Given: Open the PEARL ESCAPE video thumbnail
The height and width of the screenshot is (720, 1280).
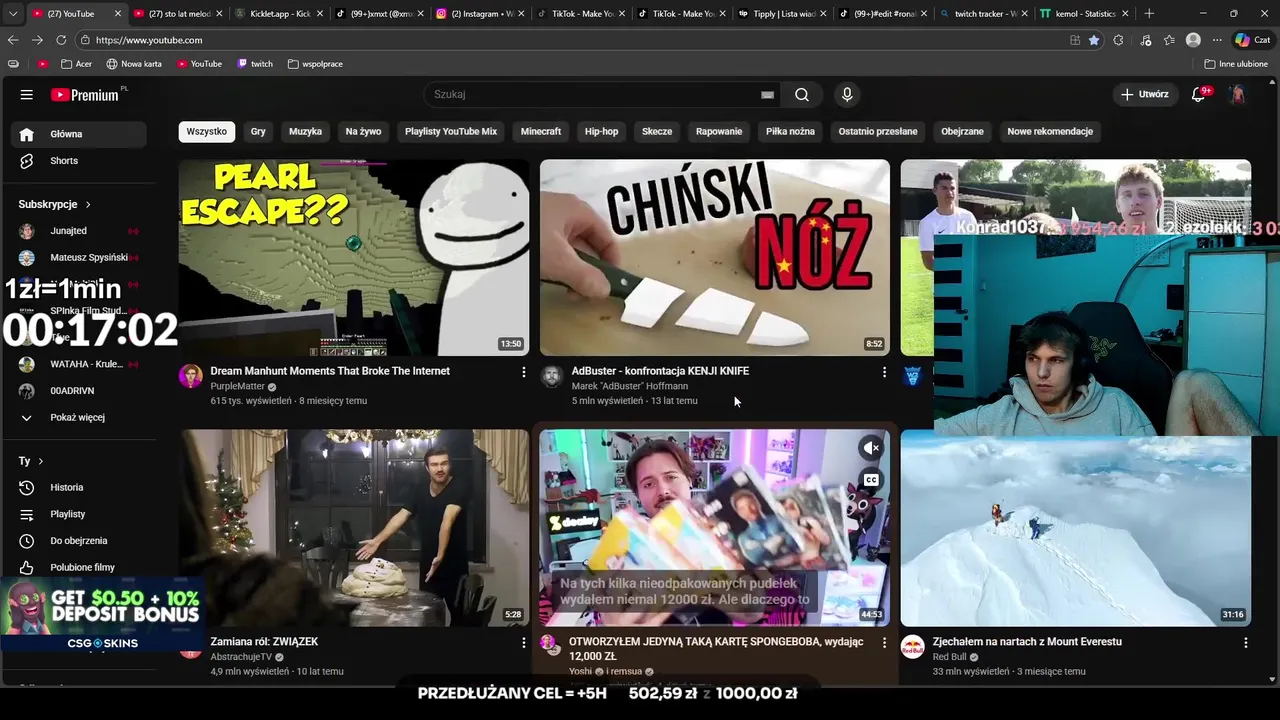Looking at the screenshot, I should [354, 257].
